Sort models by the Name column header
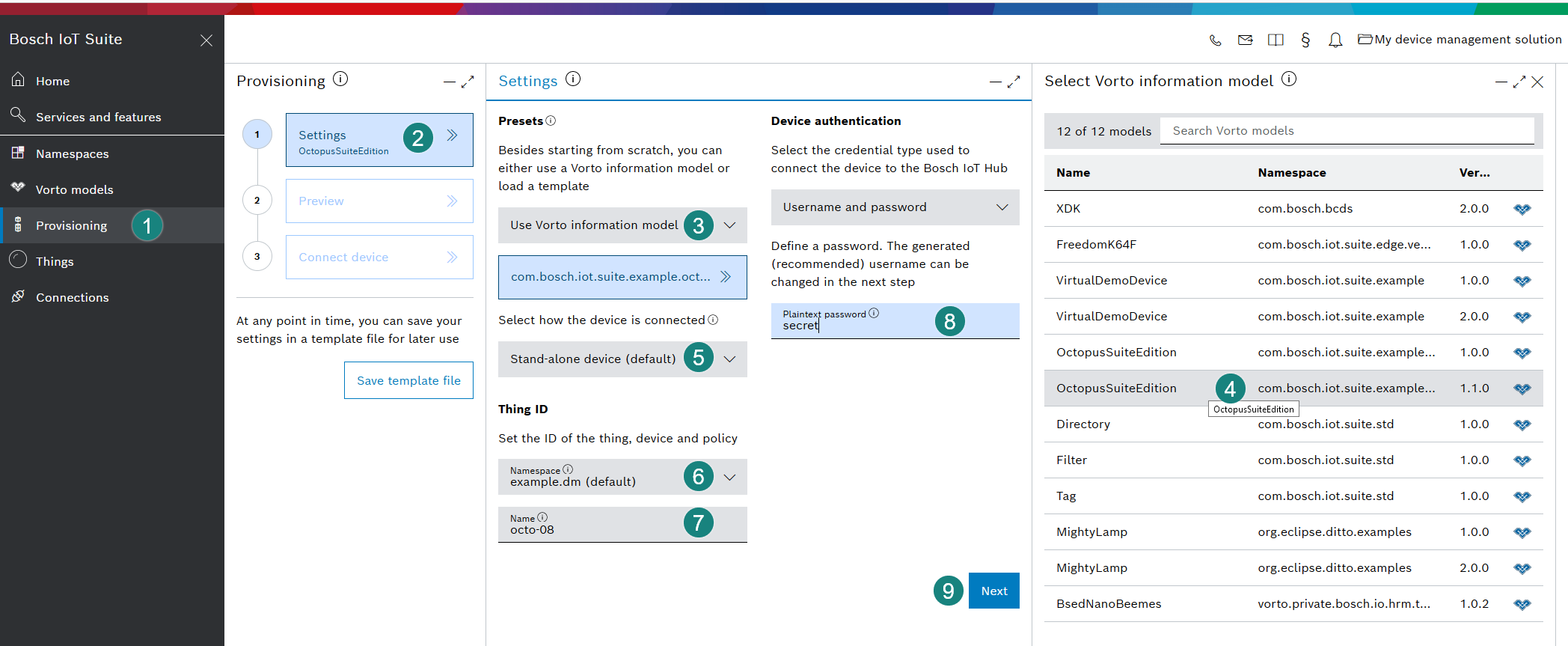1568x646 pixels. (x=1073, y=173)
